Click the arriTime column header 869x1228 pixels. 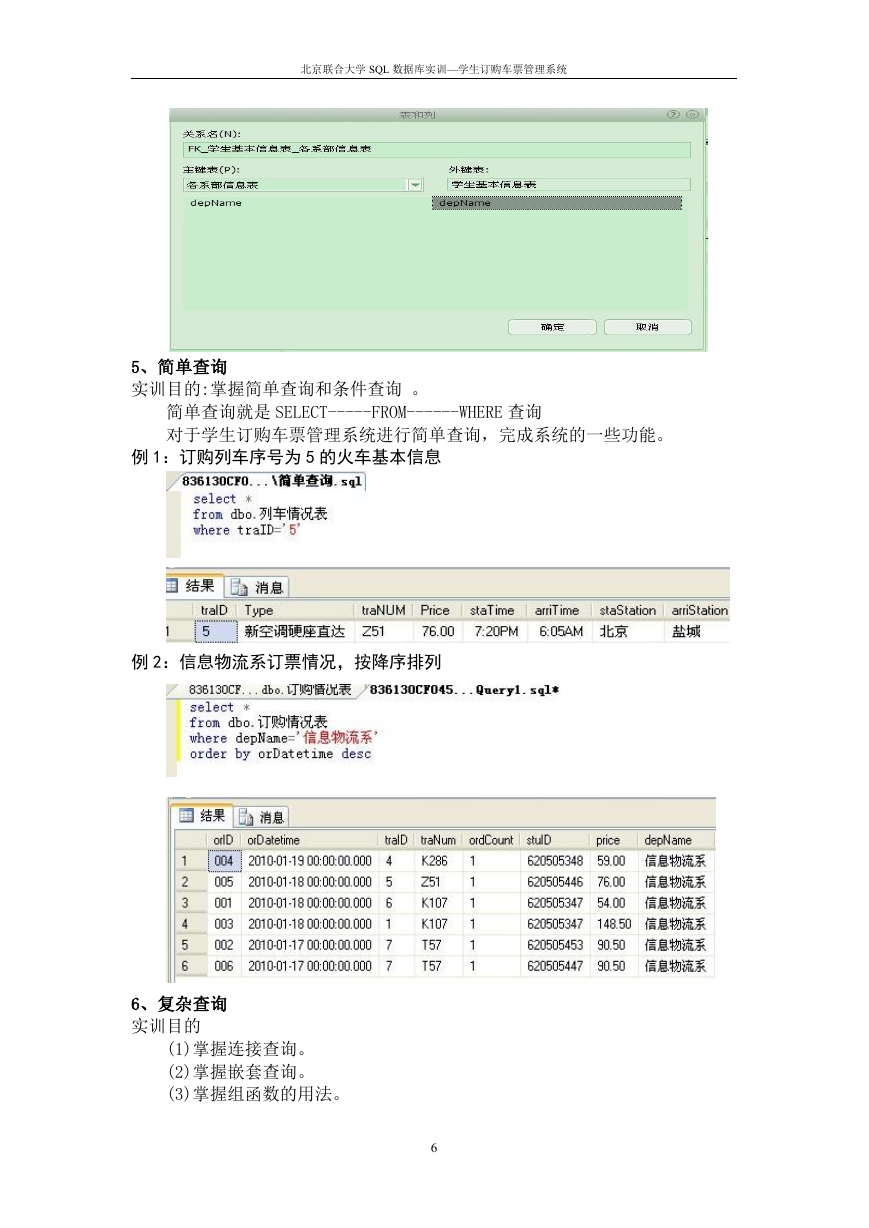(559, 610)
